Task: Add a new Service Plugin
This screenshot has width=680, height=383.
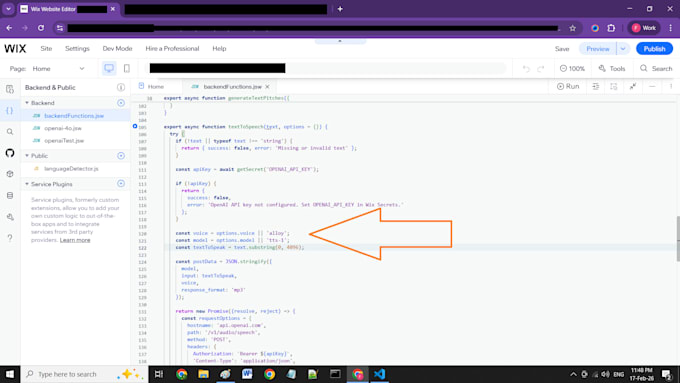Action: point(121,184)
